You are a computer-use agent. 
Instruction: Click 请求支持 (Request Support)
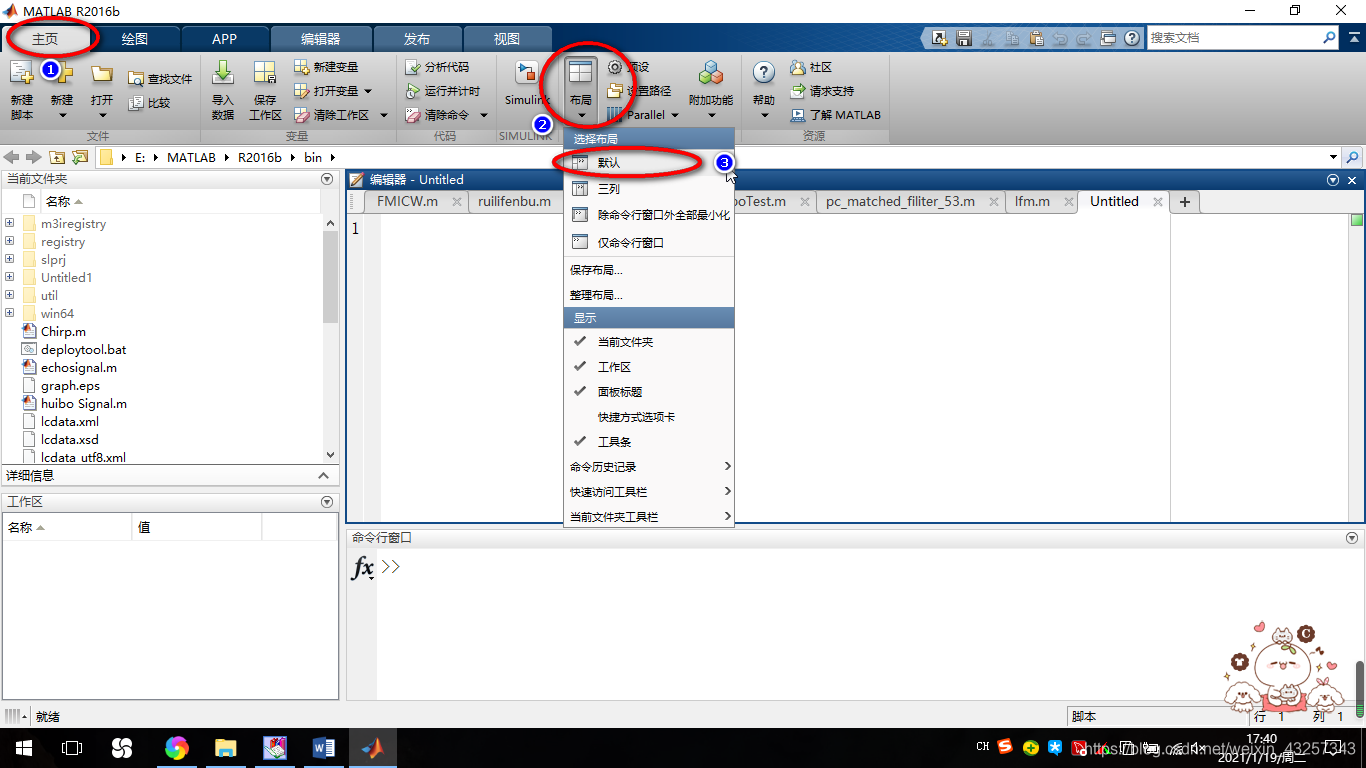coord(822,91)
